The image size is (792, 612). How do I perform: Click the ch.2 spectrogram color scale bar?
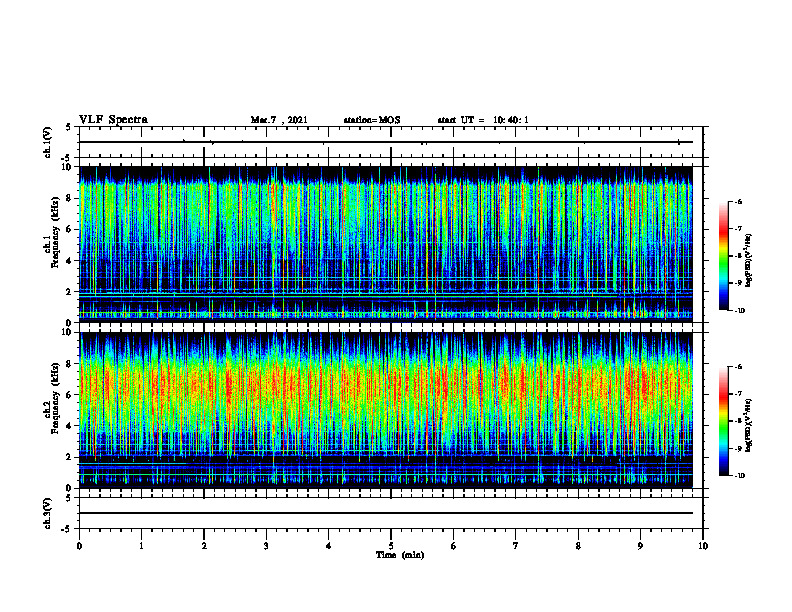point(723,421)
